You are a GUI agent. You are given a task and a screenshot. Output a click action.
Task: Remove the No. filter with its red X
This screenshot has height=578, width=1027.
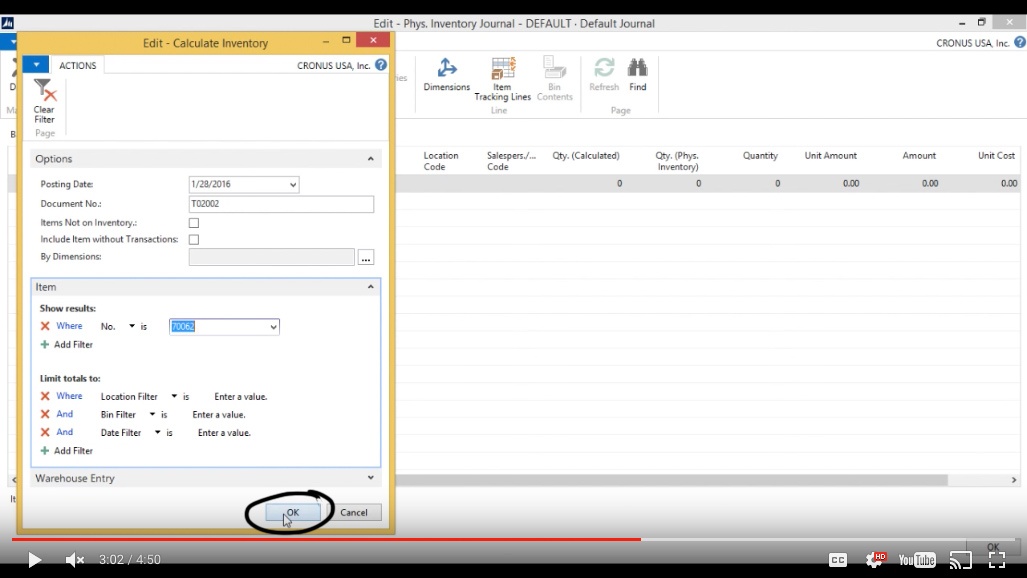point(45,326)
